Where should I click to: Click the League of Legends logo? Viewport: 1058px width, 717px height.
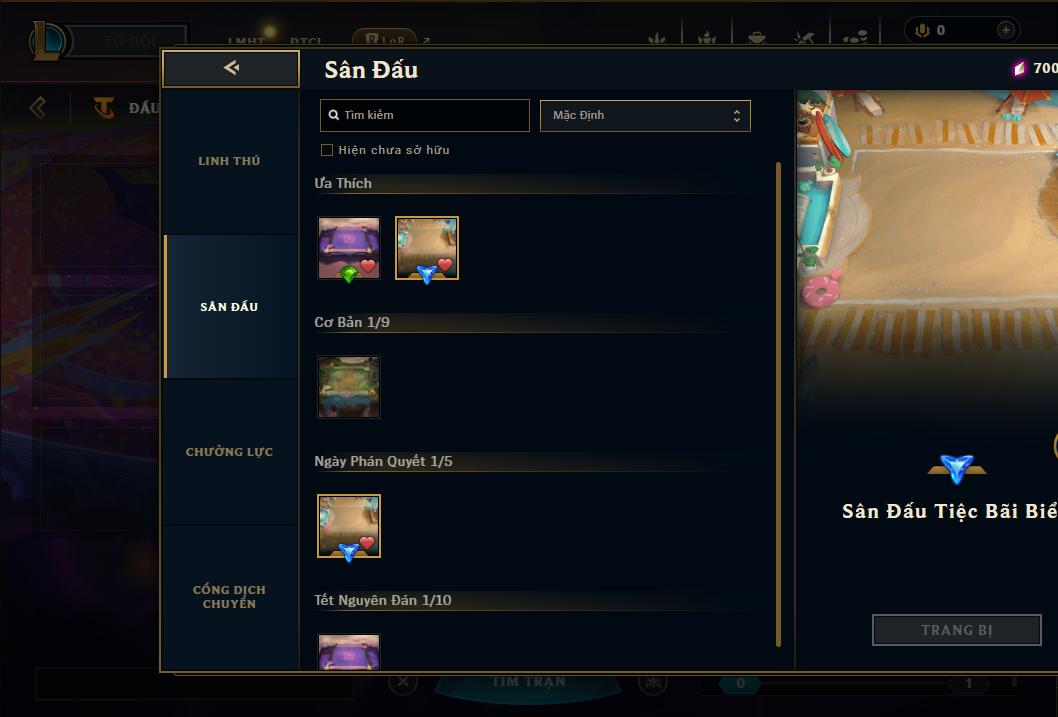pos(49,40)
